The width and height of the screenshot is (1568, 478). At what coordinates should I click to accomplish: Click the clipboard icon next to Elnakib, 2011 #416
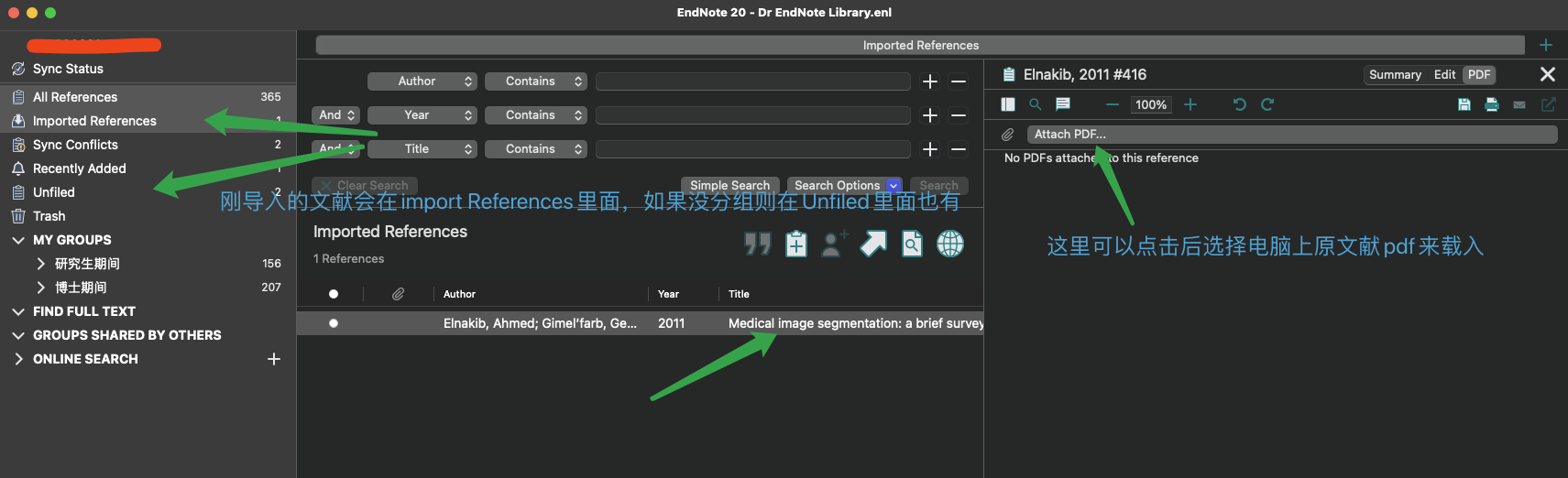tap(1009, 75)
